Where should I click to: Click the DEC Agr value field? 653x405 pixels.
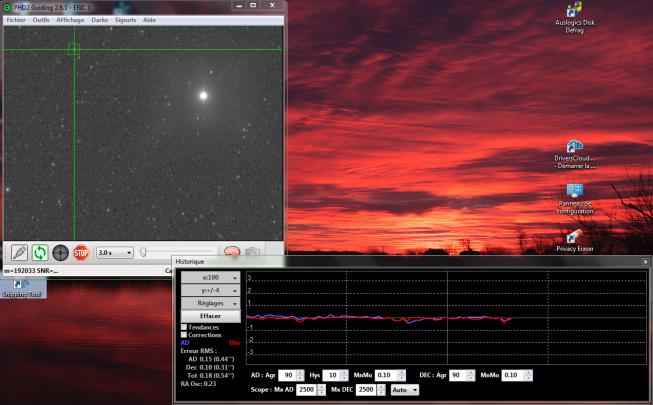point(458,375)
